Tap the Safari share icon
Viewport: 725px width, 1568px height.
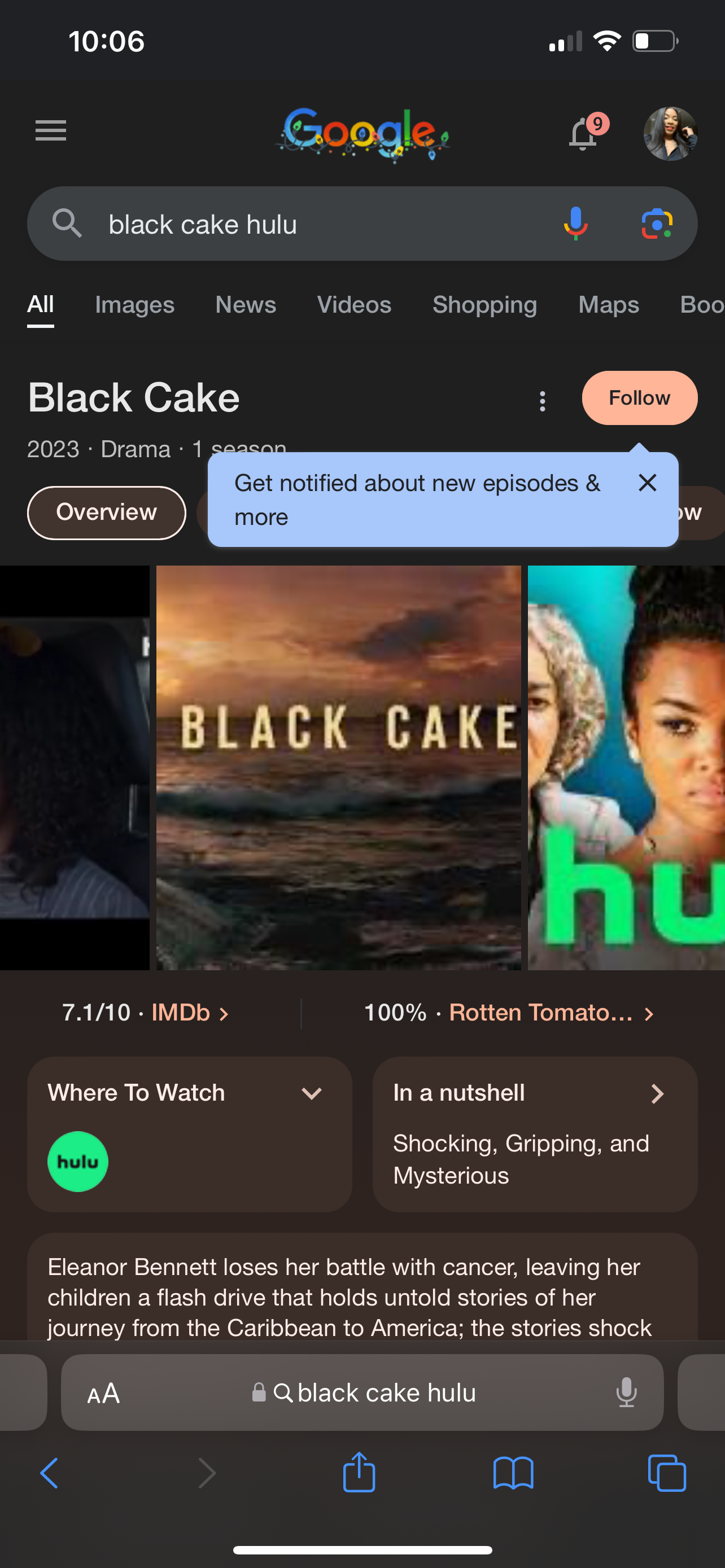[359, 1472]
